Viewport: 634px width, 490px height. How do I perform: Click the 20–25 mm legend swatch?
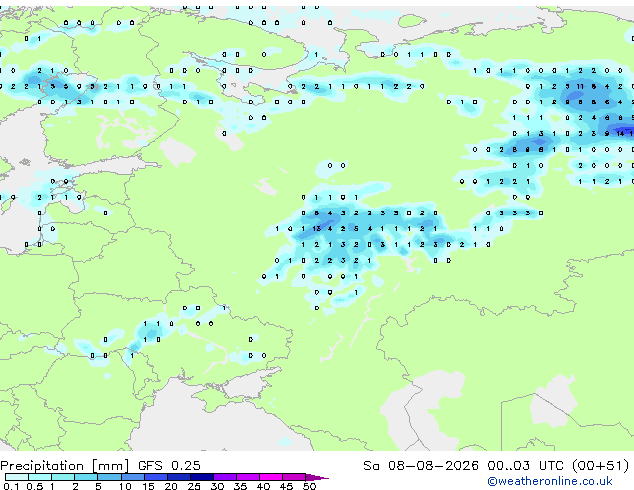(178, 477)
